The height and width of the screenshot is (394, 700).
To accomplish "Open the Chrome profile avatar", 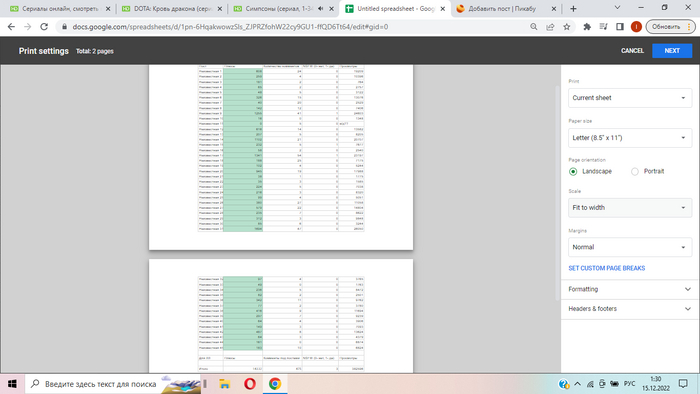I will 636,27.
